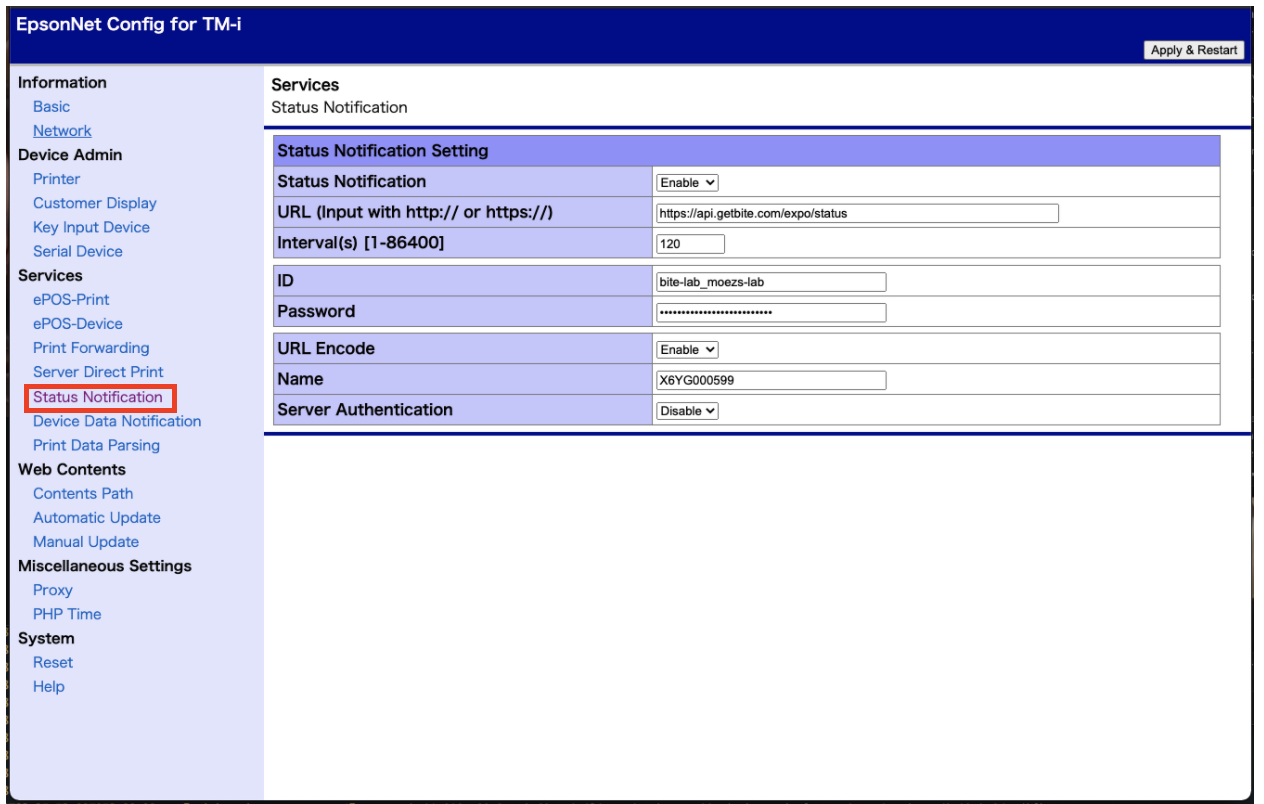Click the 'Server Authentication' label
The image size is (1264, 804).
tap(365, 410)
